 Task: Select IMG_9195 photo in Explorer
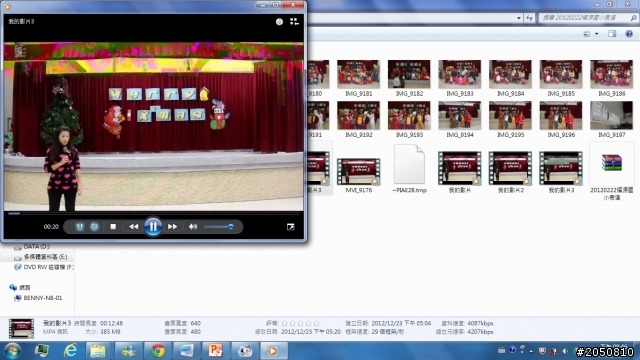click(x=510, y=116)
